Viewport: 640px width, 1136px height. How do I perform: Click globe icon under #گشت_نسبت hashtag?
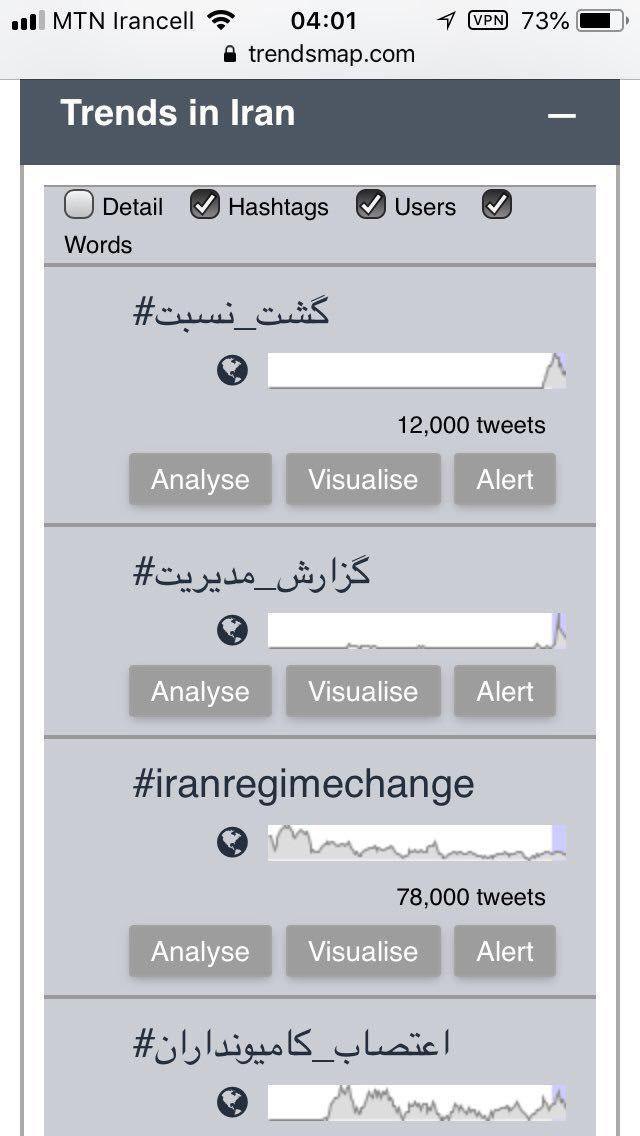point(232,371)
